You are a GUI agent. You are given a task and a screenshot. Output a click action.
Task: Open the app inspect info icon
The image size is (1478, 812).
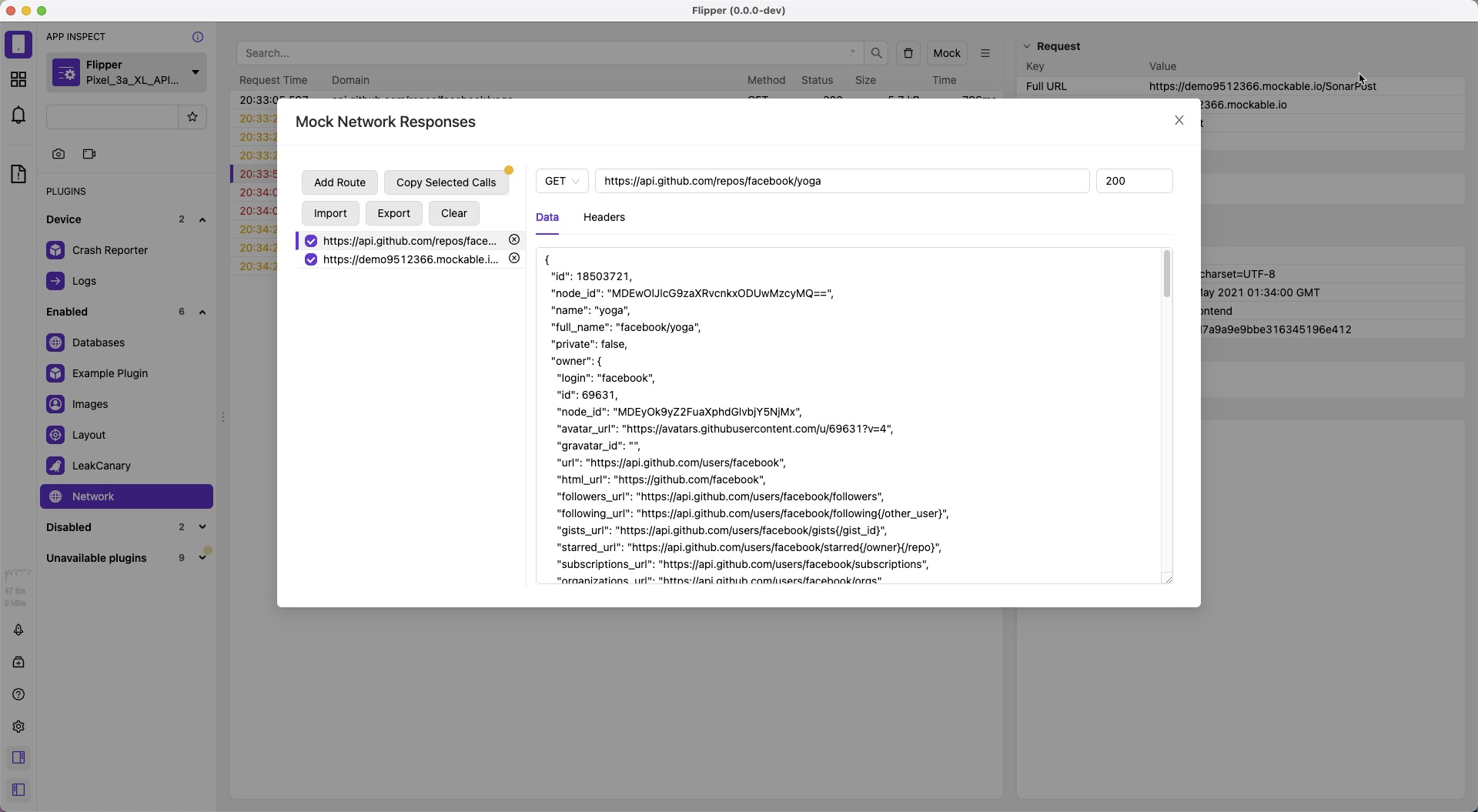point(198,37)
